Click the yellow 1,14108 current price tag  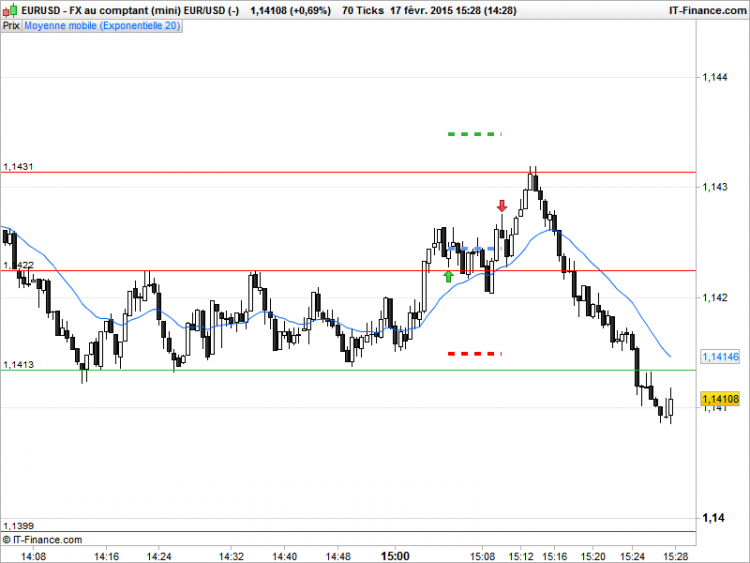(x=720, y=399)
